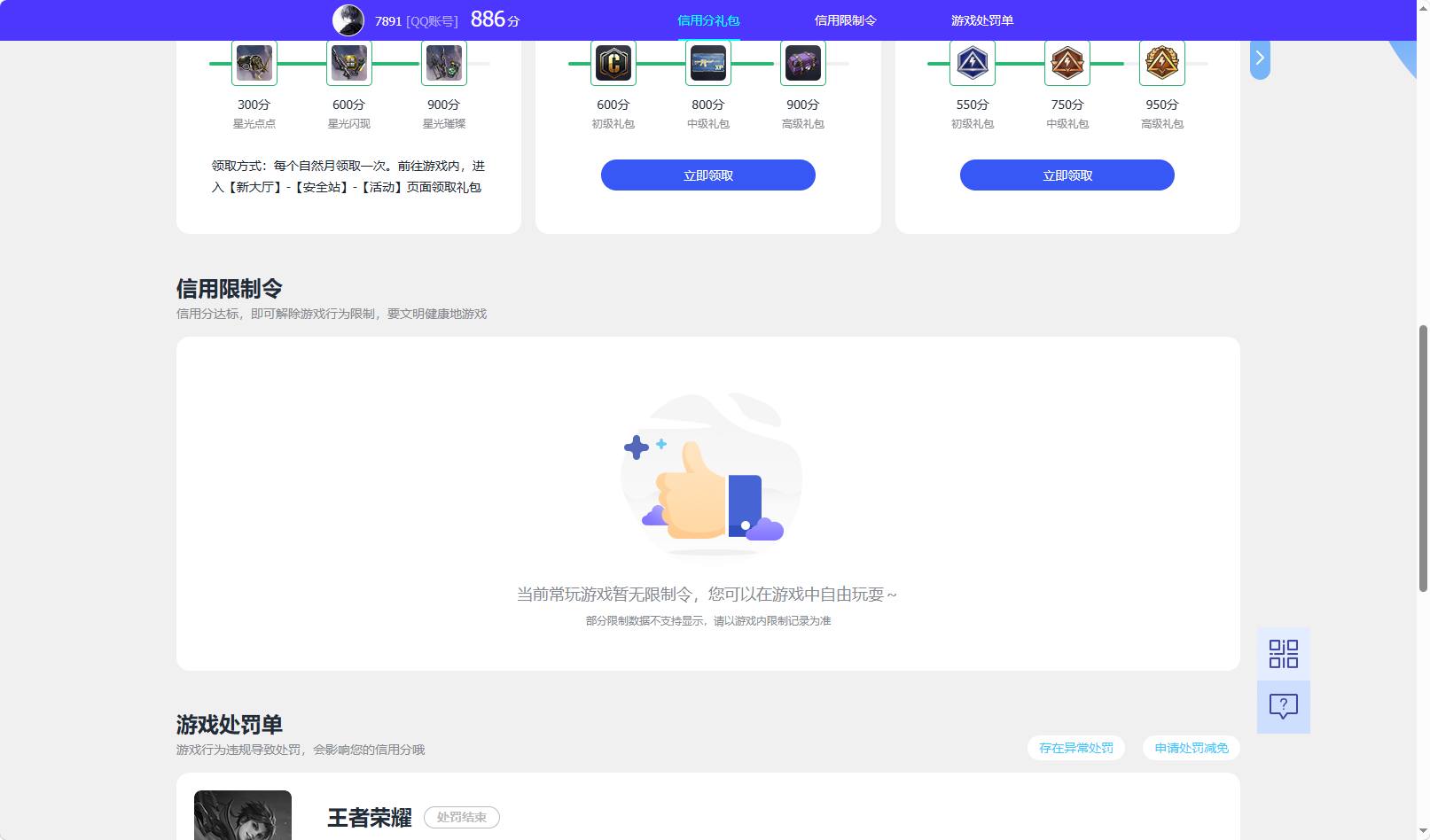Click the purple 900分 高级礼包 crate icon
Screen dimensions: 1430x840
click(x=802, y=62)
